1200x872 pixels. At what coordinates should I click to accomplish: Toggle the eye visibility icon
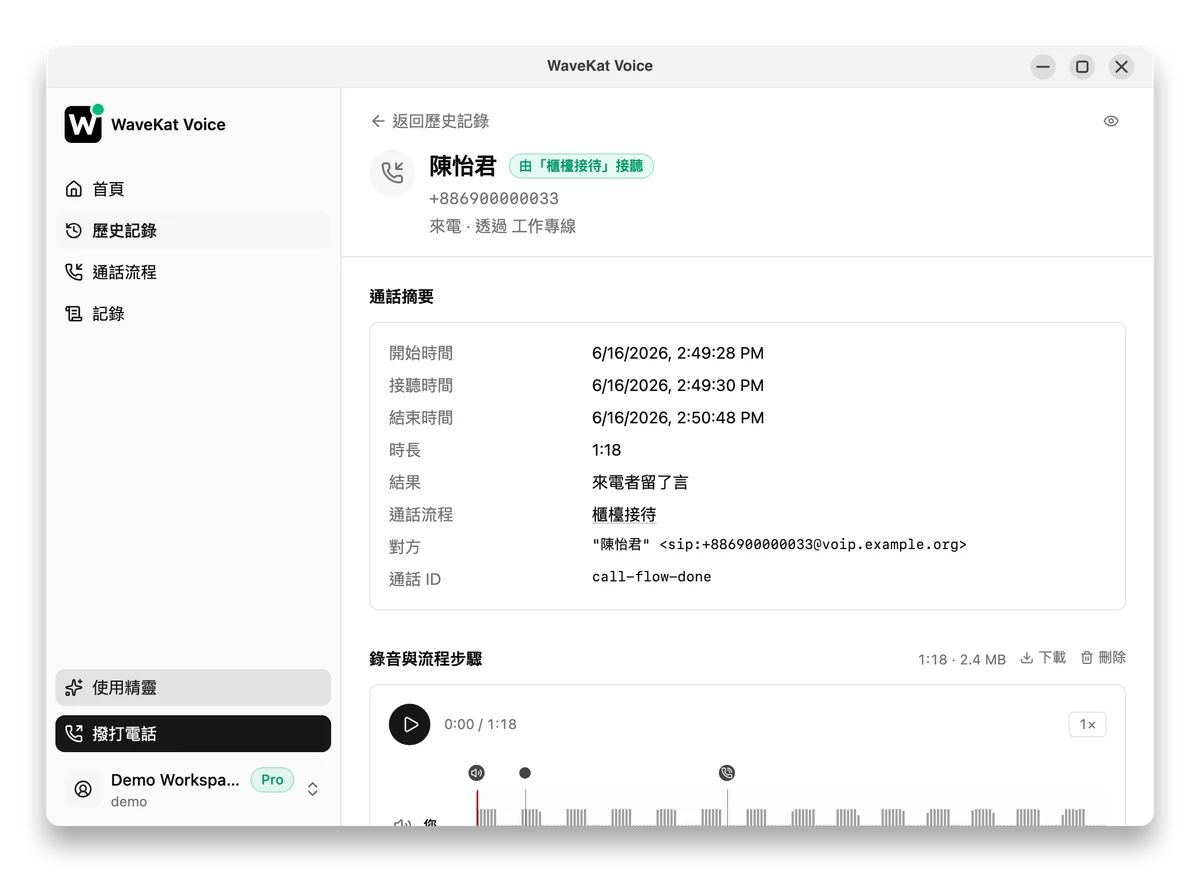[x=1111, y=121]
